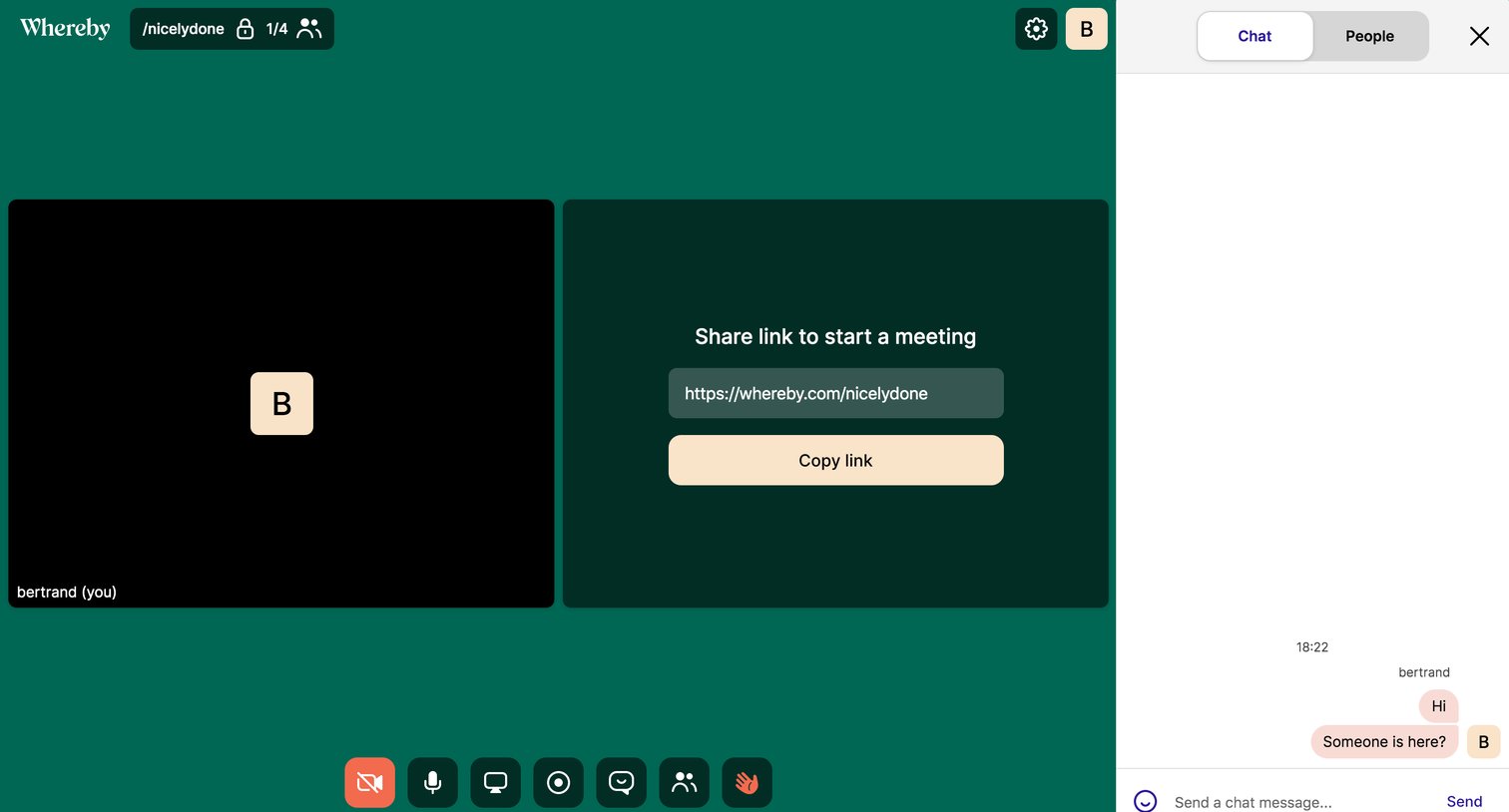Click the 'bertrand' sender name in chat
1509x812 pixels.
1424,672
